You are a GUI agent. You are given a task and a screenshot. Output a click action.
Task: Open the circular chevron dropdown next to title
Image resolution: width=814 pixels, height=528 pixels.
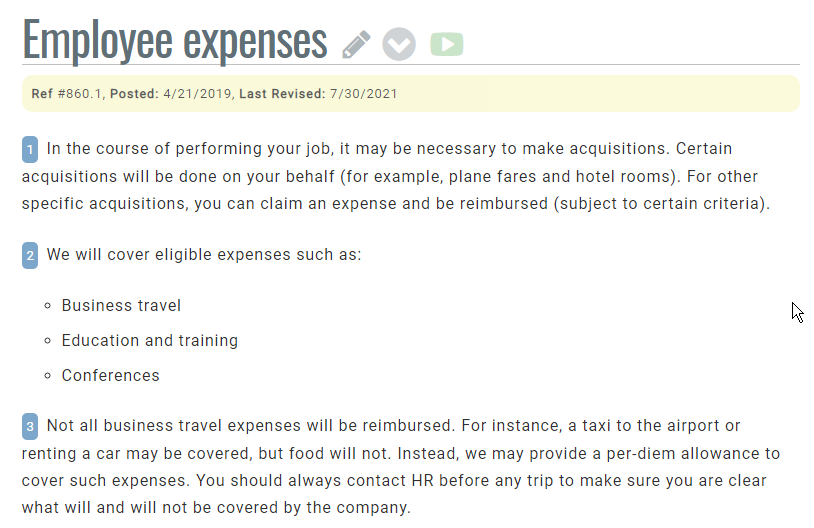coord(399,45)
